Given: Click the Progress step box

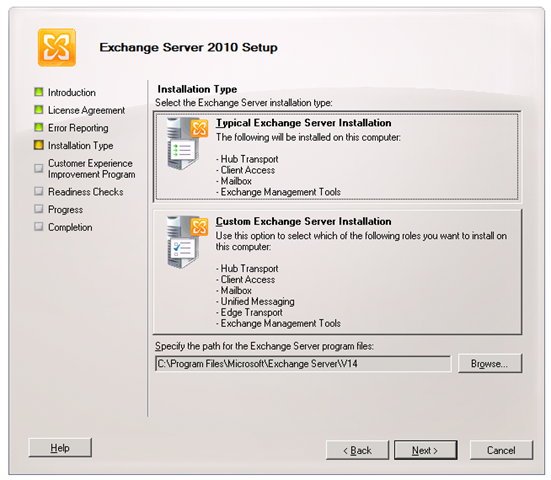Looking at the screenshot, I should point(39,209).
